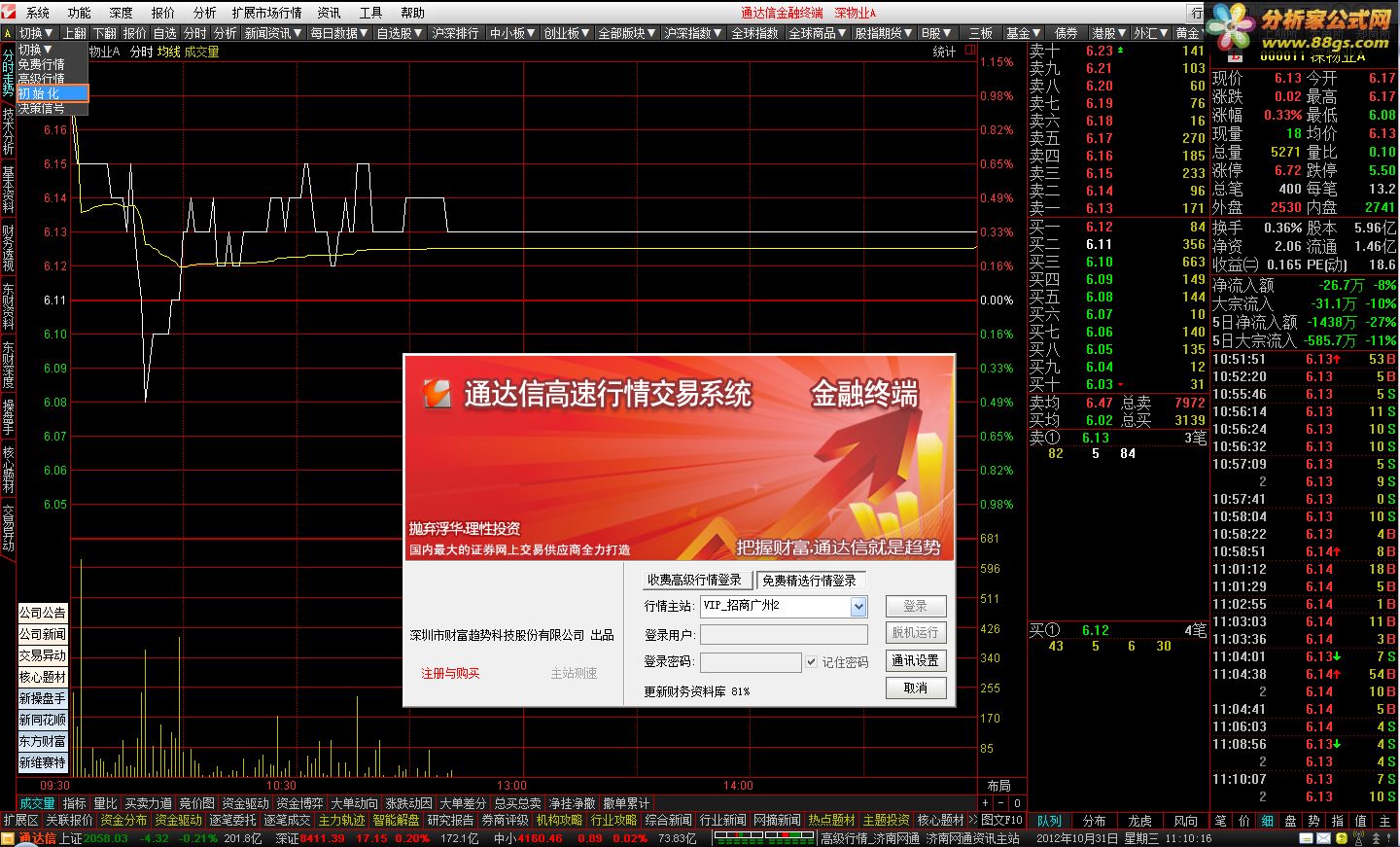This screenshot has width=1400, height=847.
Task: Select the 细 detail button in bottom-right toolbar
Action: pos(1268,821)
